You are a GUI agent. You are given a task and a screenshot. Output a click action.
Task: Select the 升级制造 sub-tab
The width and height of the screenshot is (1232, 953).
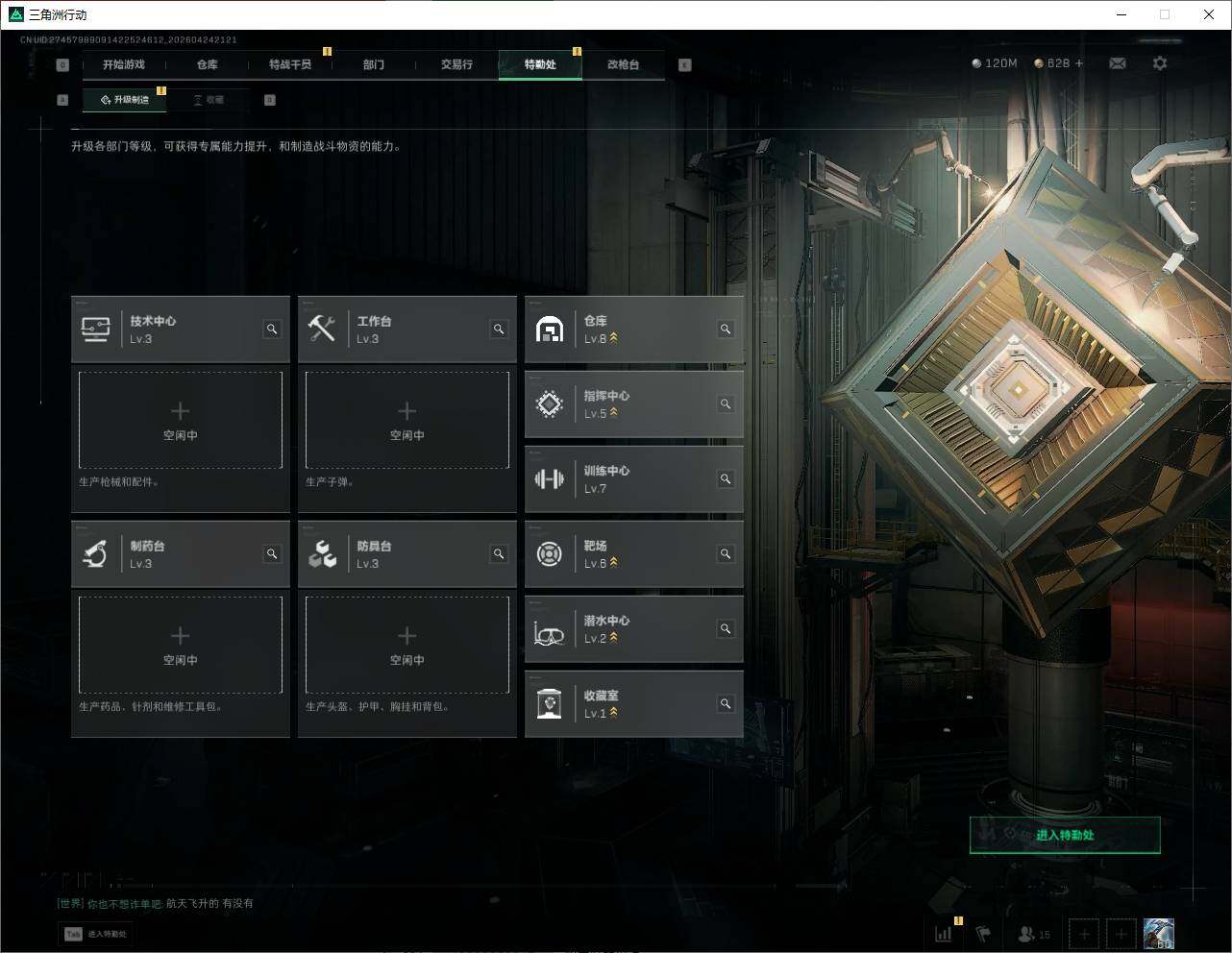point(125,100)
